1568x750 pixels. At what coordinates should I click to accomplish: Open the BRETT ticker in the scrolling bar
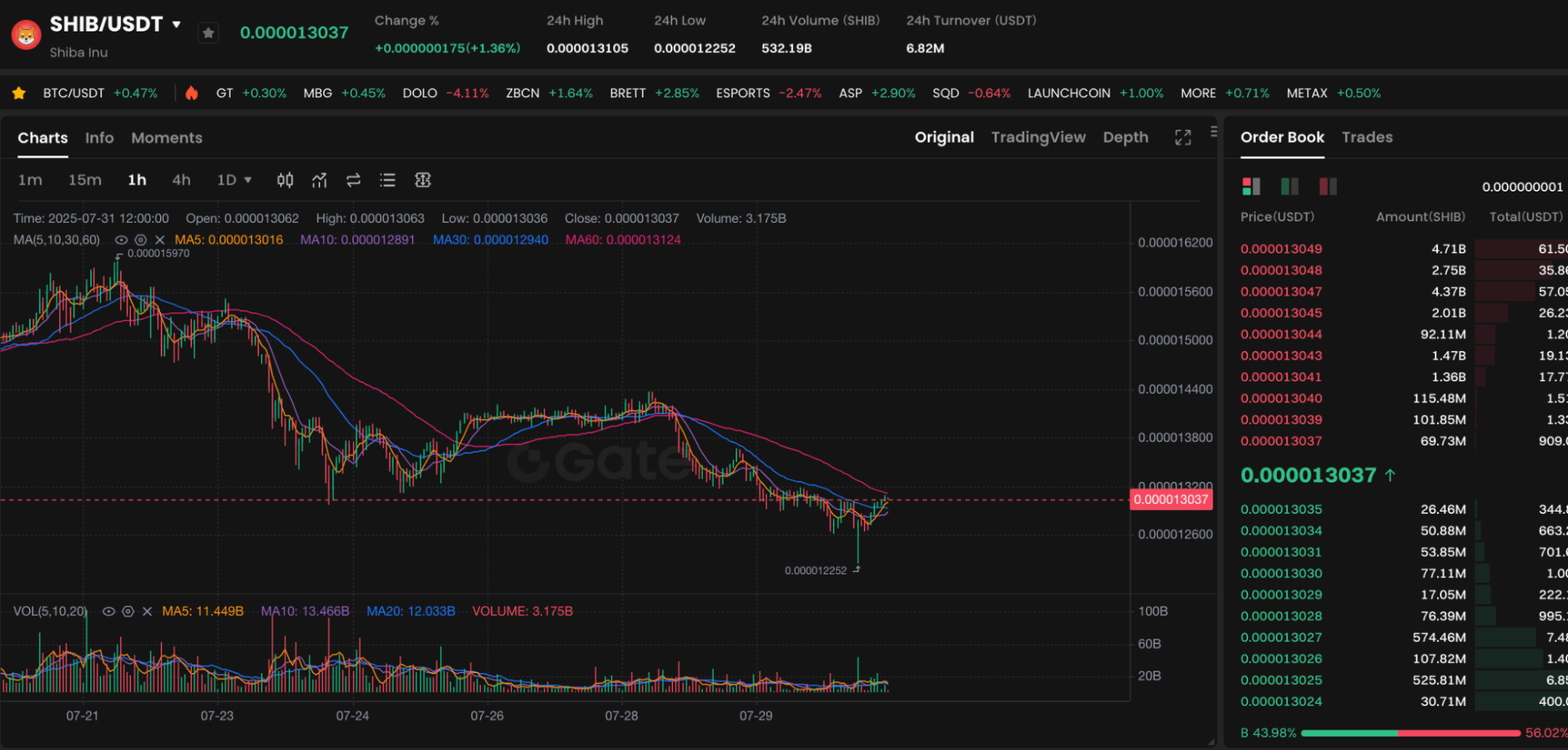pyautogui.click(x=654, y=93)
